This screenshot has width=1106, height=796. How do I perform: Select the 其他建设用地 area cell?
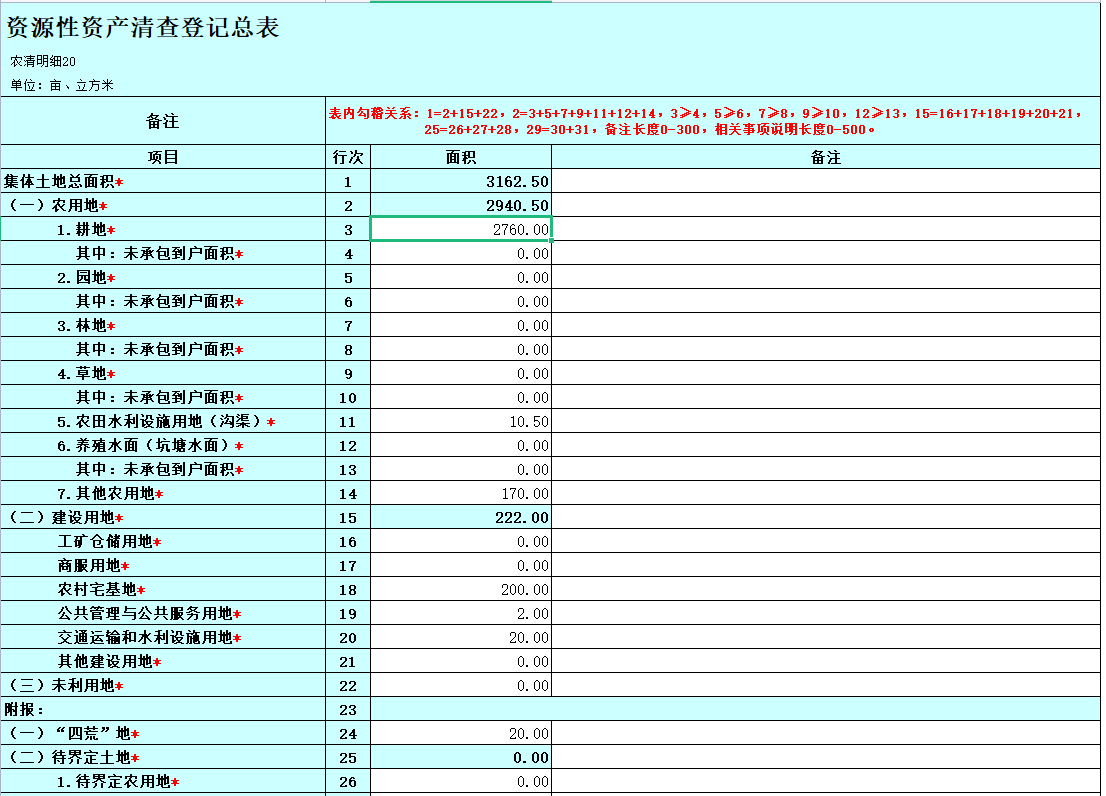pos(461,661)
